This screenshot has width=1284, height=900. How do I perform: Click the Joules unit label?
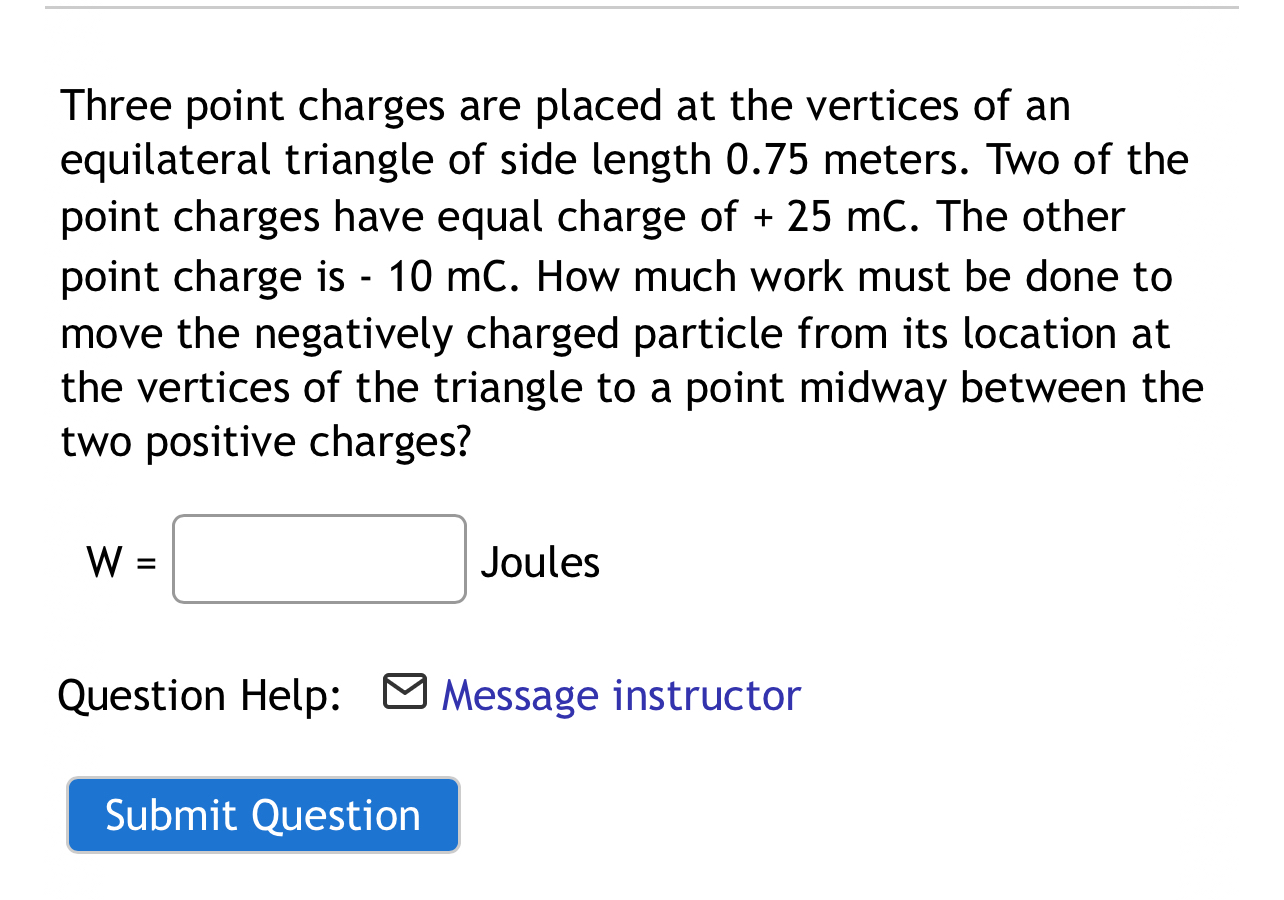pos(540,560)
